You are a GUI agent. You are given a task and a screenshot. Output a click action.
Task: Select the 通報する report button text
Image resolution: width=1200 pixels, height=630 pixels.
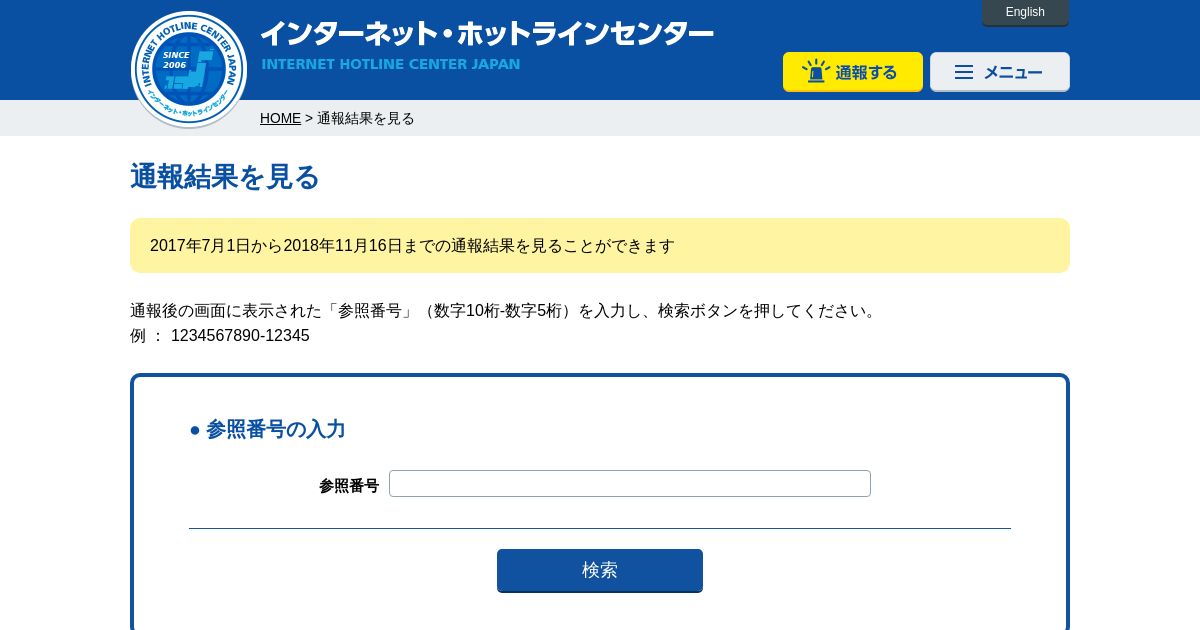pyautogui.click(x=866, y=72)
